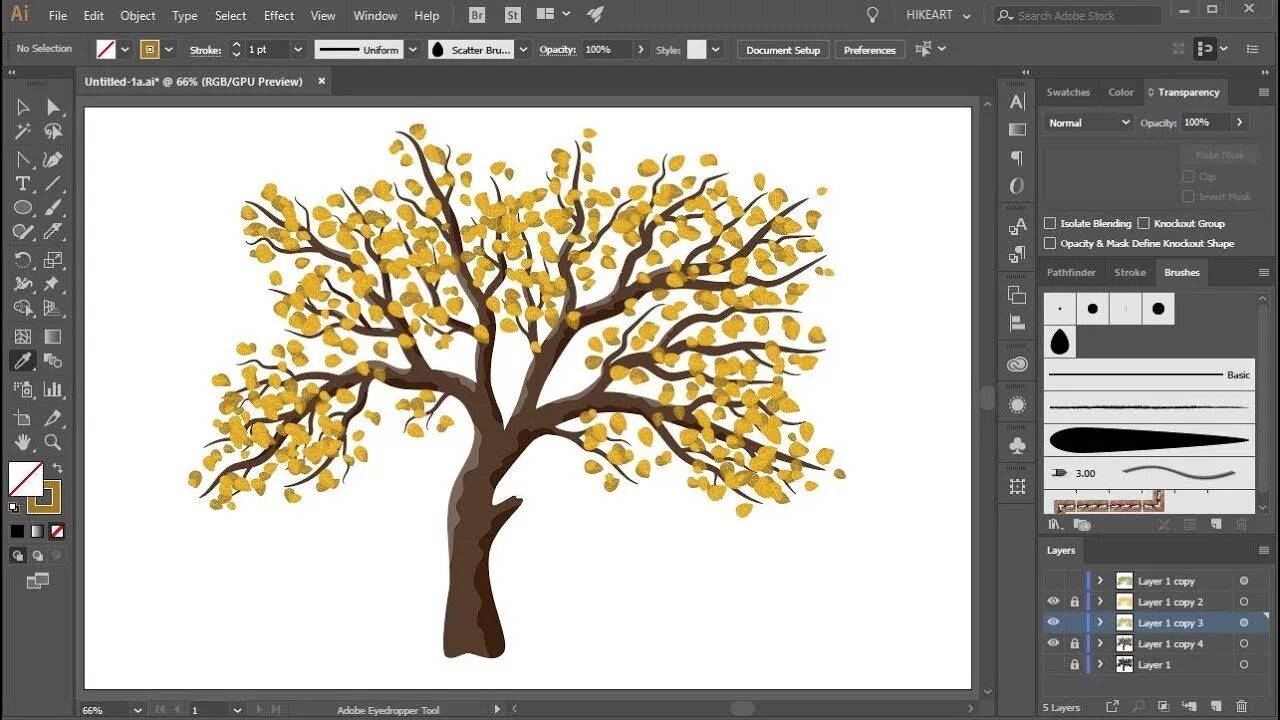Open the Object menu
Image resolution: width=1280 pixels, height=720 pixels.
coord(137,15)
